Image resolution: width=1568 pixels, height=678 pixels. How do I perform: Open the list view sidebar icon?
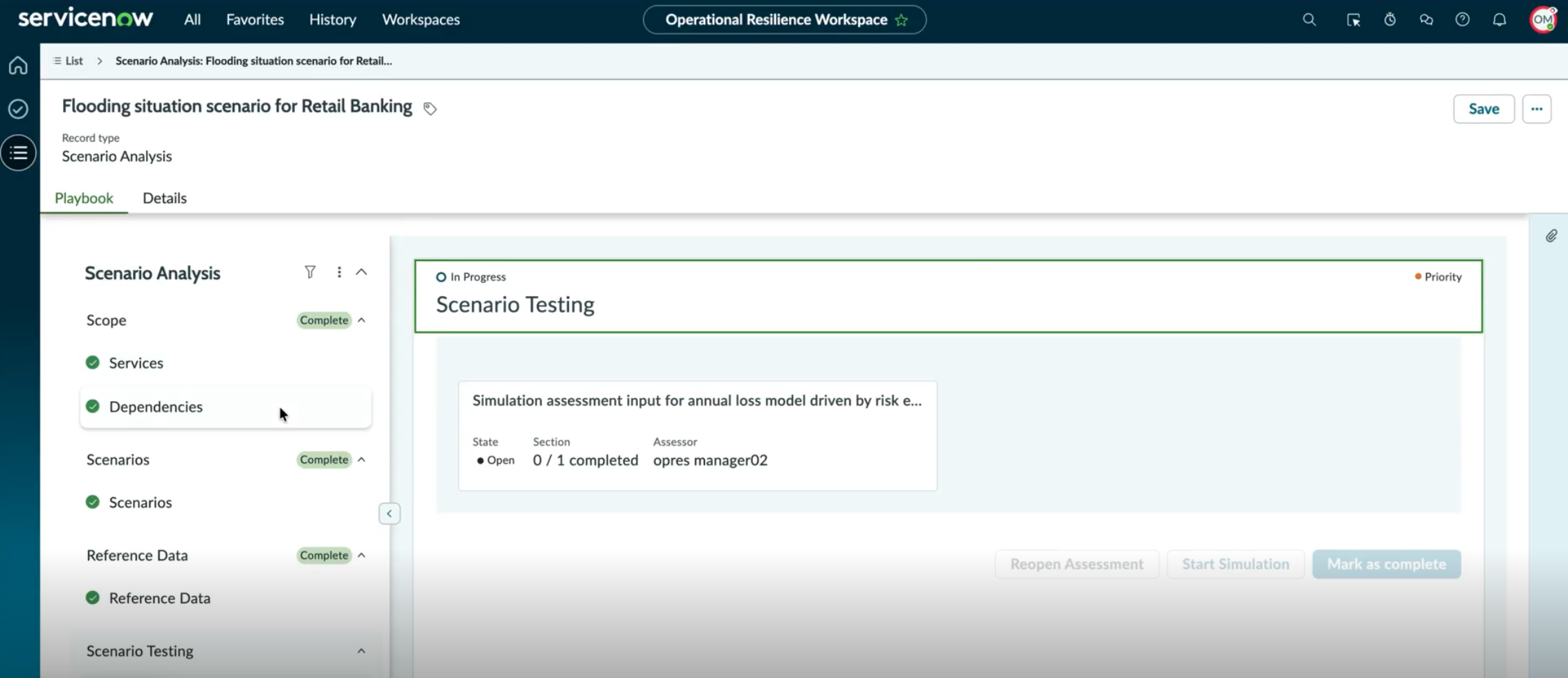[19, 153]
